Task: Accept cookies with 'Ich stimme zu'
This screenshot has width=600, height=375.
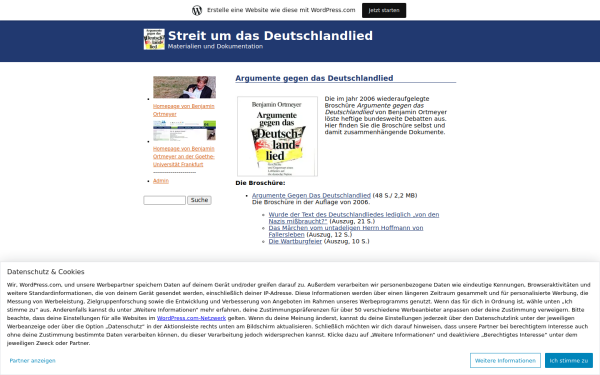Action: tap(569, 360)
